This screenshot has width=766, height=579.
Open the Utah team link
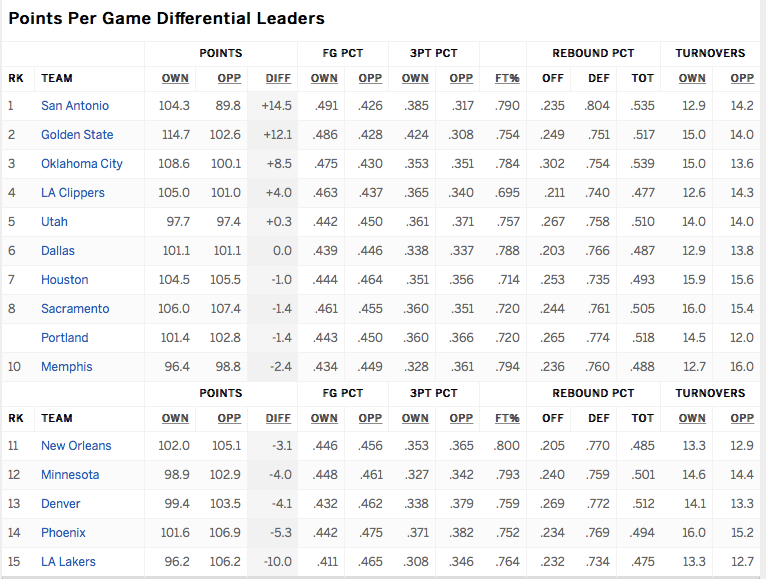pyautogui.click(x=54, y=222)
